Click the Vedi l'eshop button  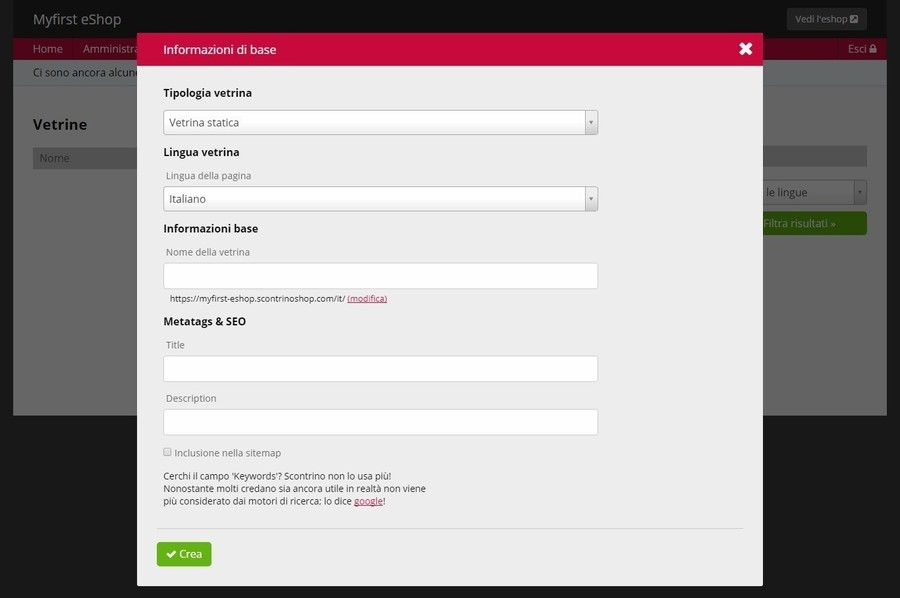pos(826,19)
